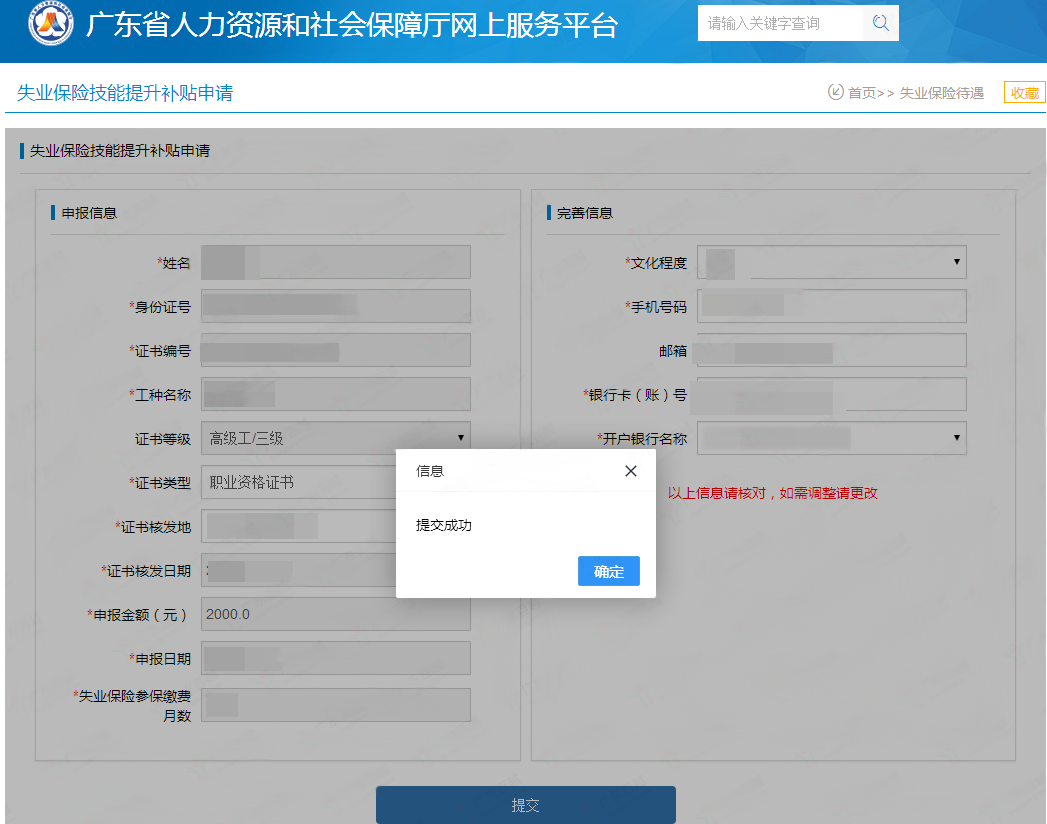This screenshot has height=824, width=1047.
Task: Click the circular arrow icon beside 首页
Action: click(835, 92)
